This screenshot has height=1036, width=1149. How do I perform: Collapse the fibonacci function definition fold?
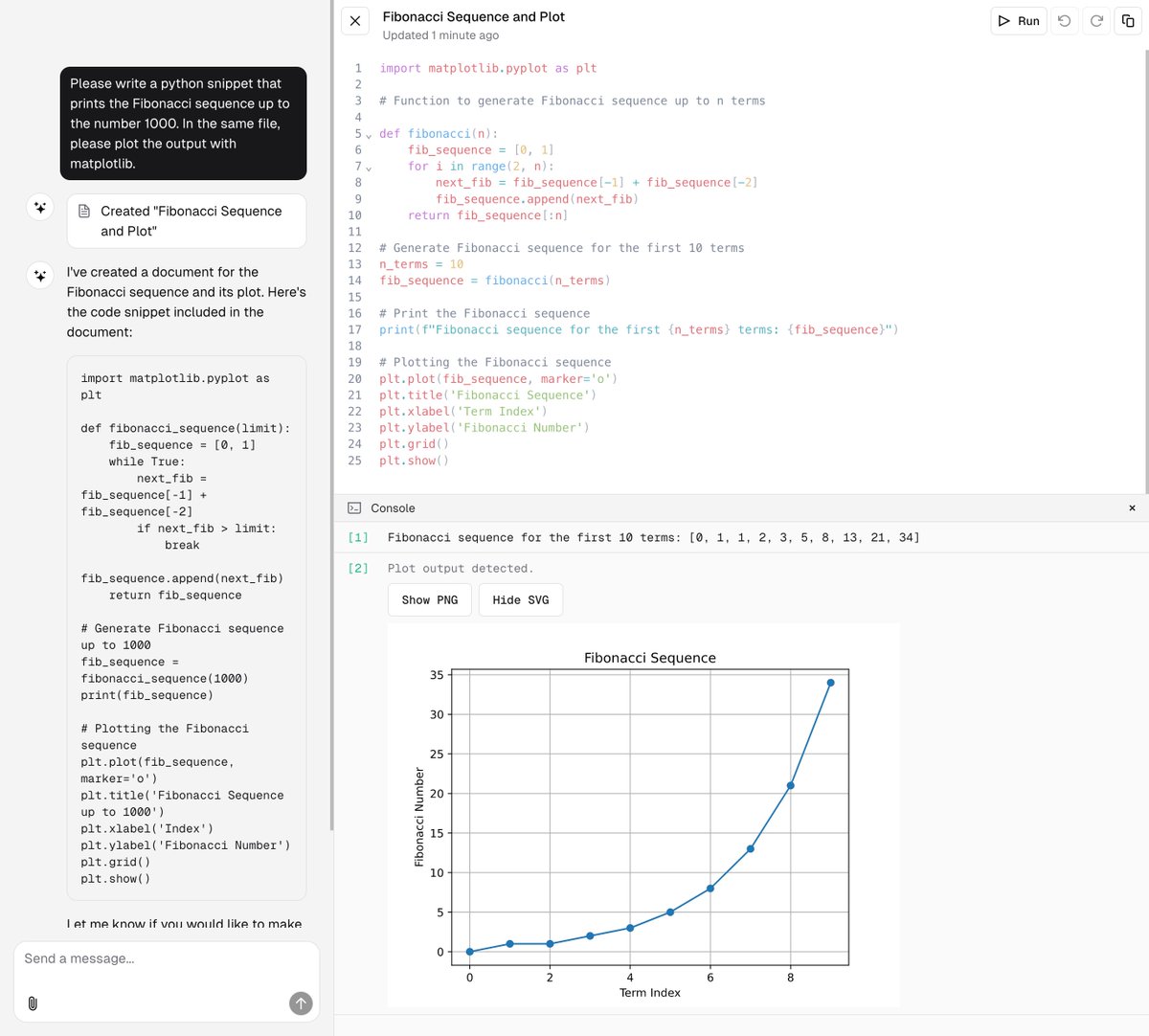pyautogui.click(x=369, y=134)
